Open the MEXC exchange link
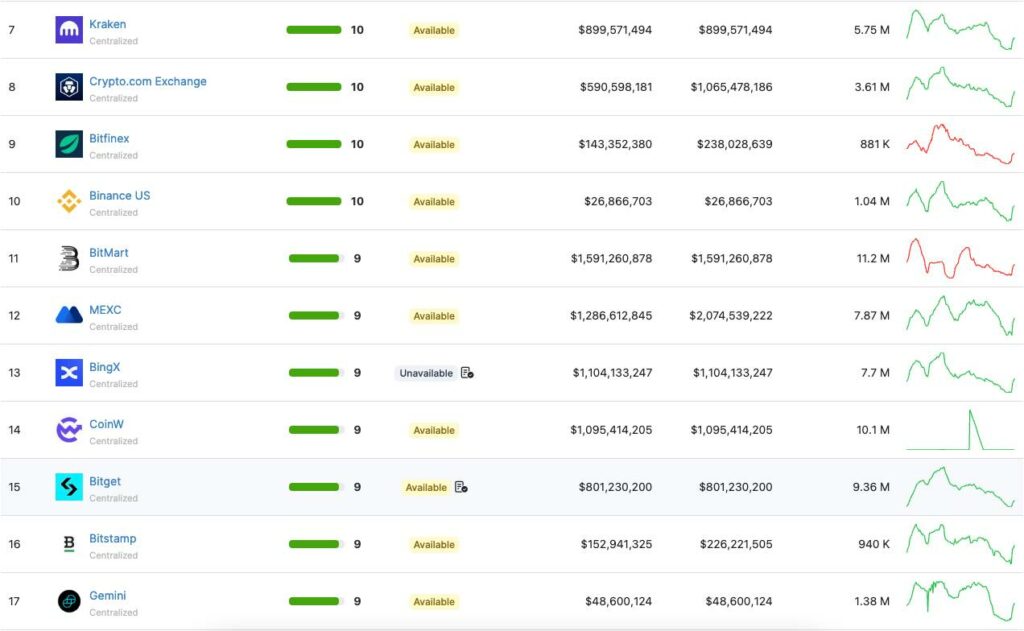This screenshot has width=1024, height=631. [x=105, y=310]
